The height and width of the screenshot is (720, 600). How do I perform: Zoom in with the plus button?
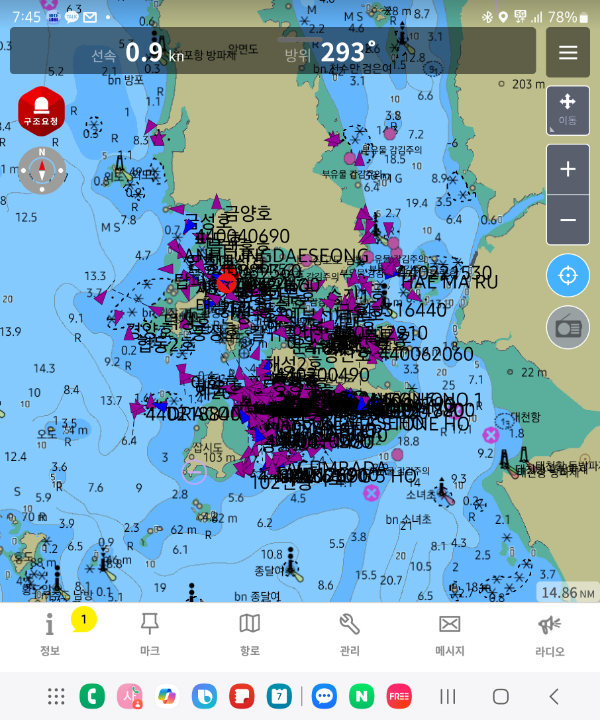(x=568, y=170)
